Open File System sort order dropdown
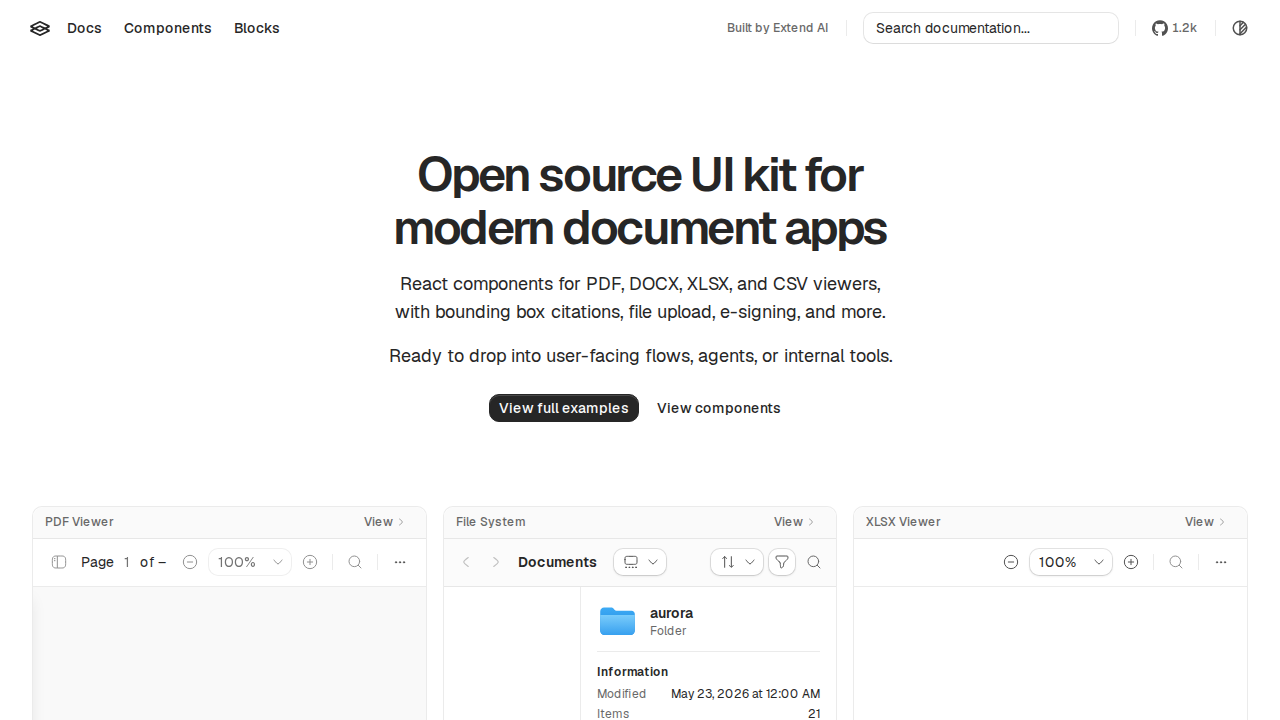 coord(737,562)
